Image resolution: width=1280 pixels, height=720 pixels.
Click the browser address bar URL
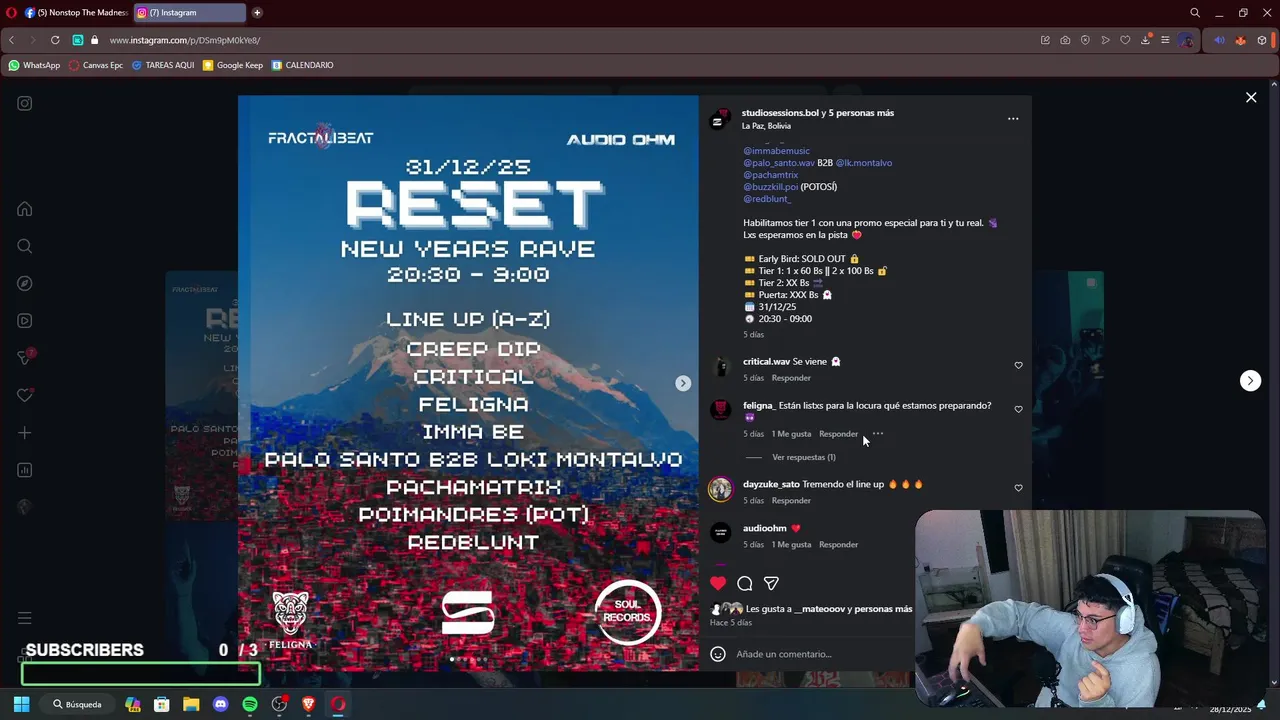pyautogui.click(x=185, y=40)
